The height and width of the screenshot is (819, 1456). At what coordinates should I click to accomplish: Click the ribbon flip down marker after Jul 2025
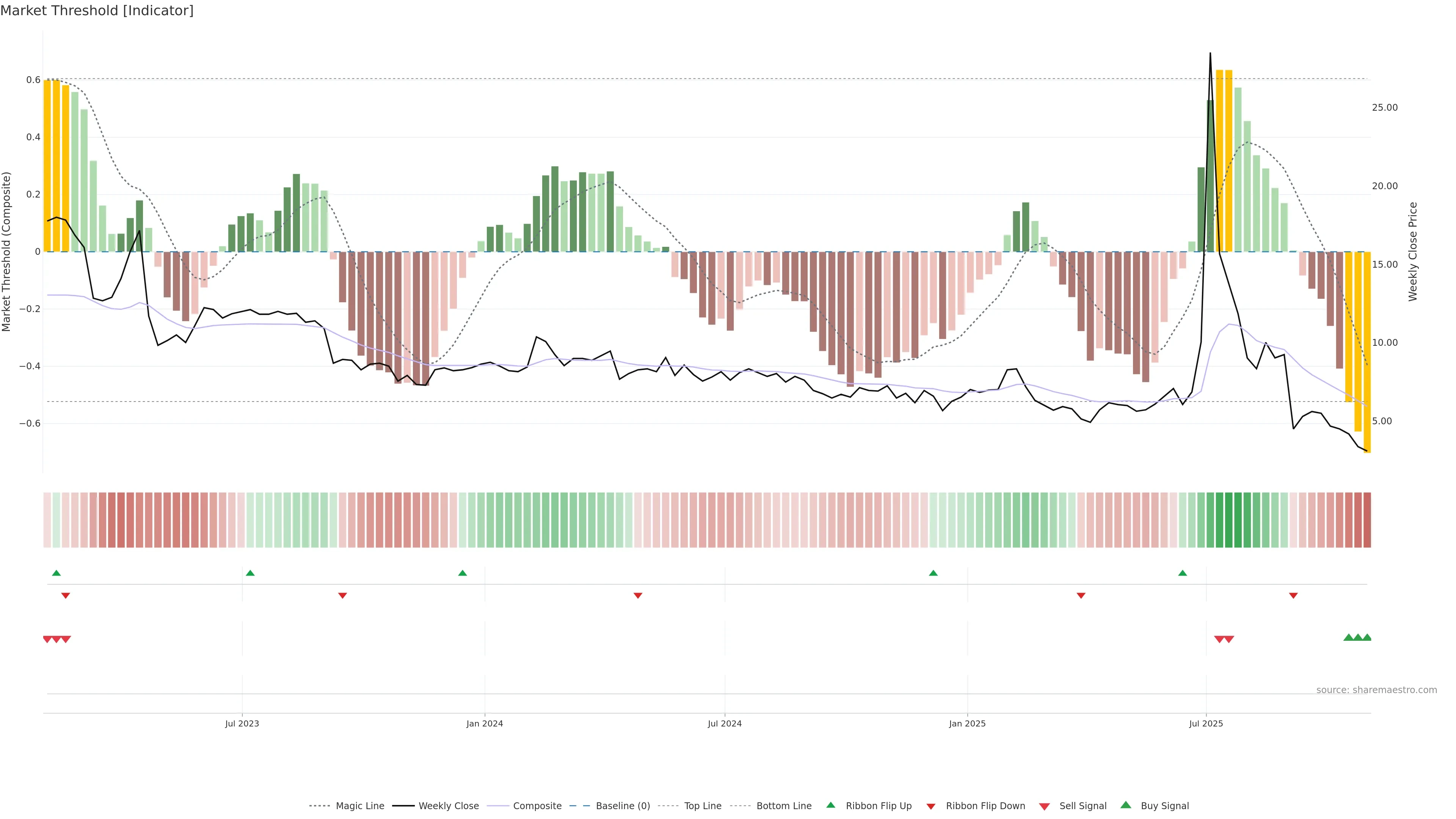(x=1293, y=596)
